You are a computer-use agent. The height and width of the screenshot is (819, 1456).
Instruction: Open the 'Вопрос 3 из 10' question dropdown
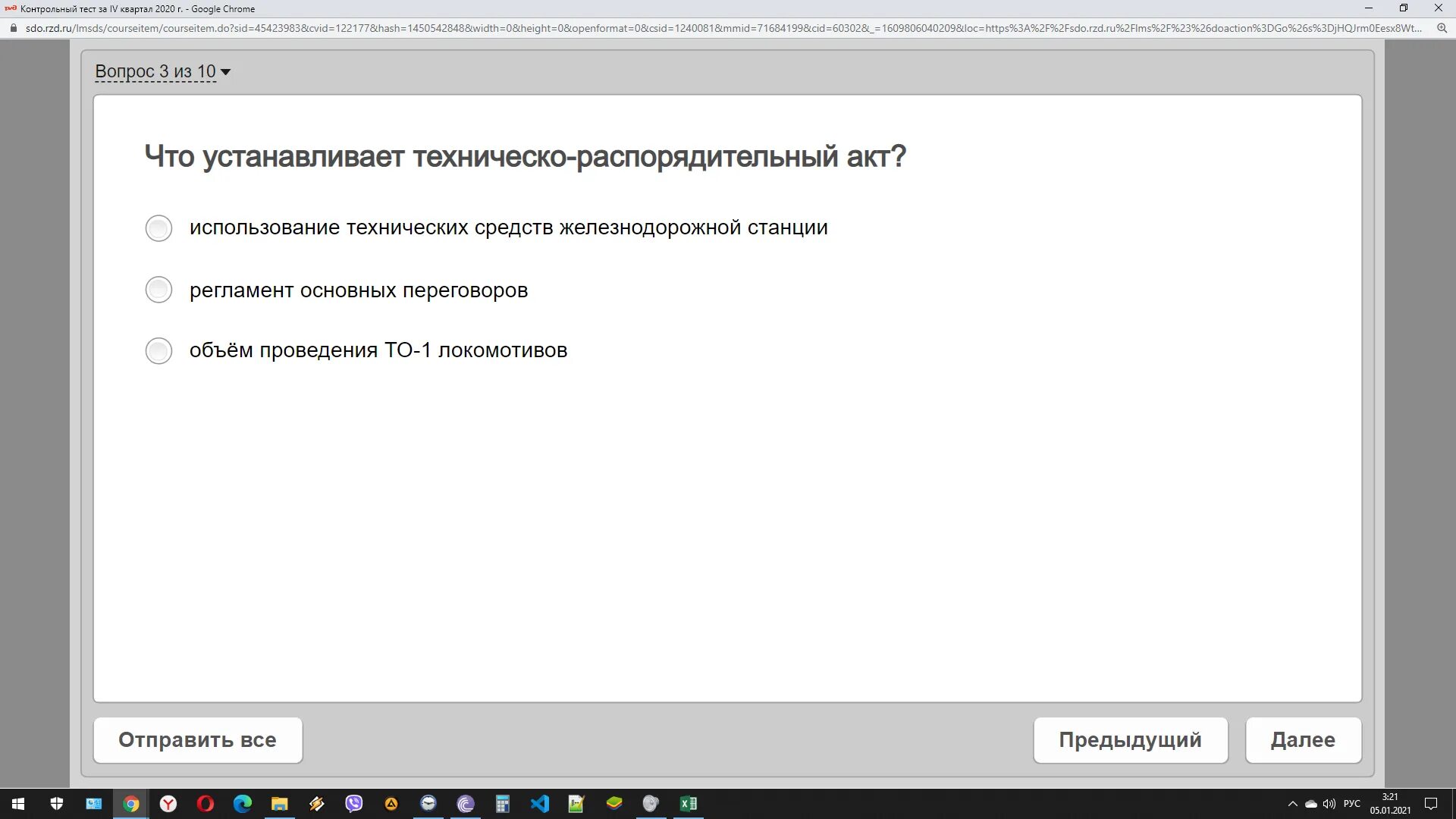(162, 71)
